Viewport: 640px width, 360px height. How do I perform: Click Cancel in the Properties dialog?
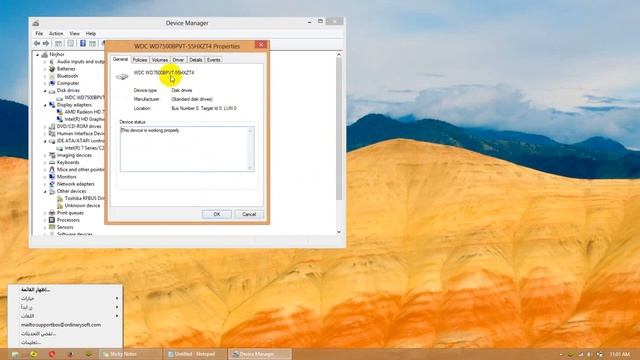(x=249, y=214)
